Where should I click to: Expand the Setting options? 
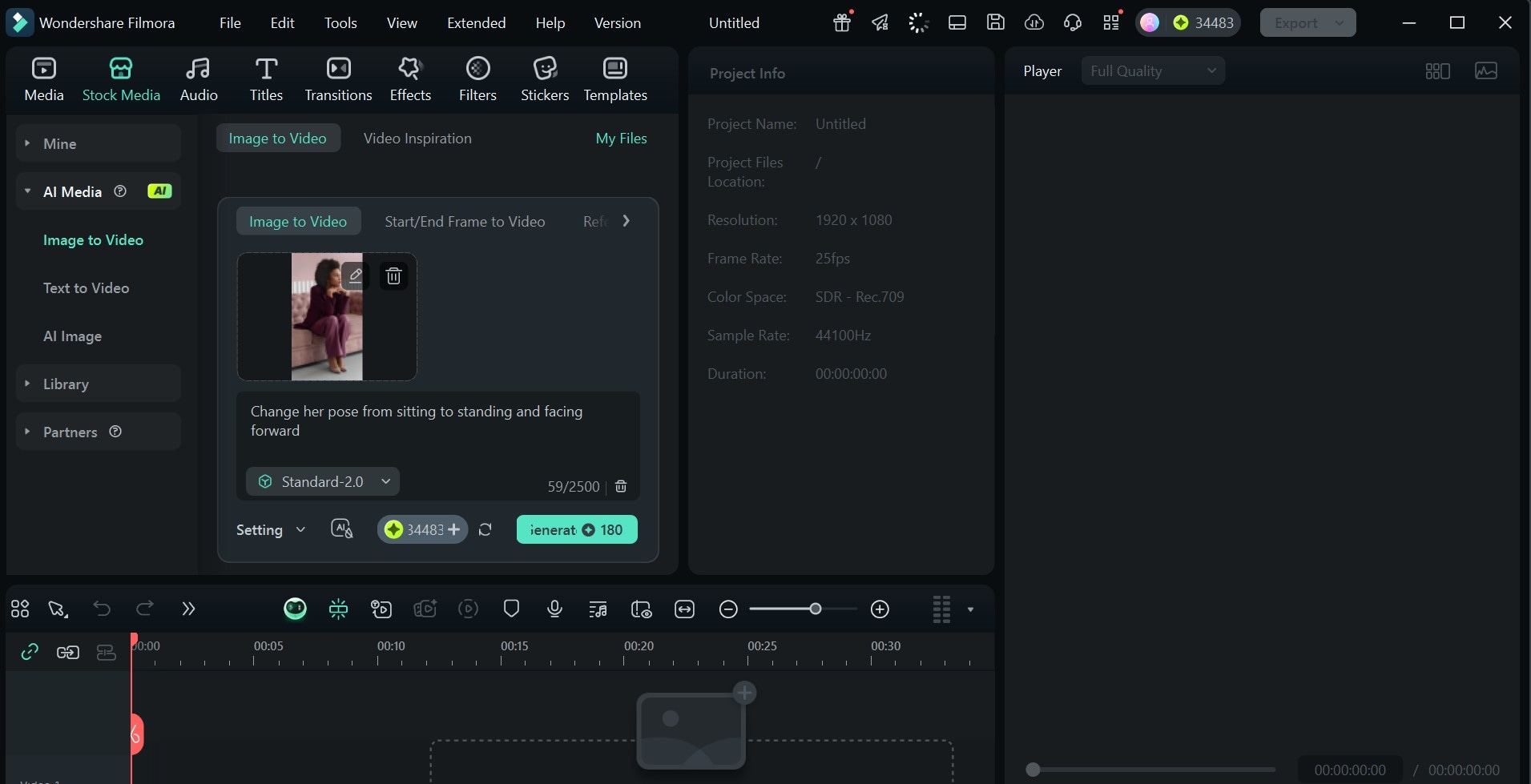click(270, 529)
